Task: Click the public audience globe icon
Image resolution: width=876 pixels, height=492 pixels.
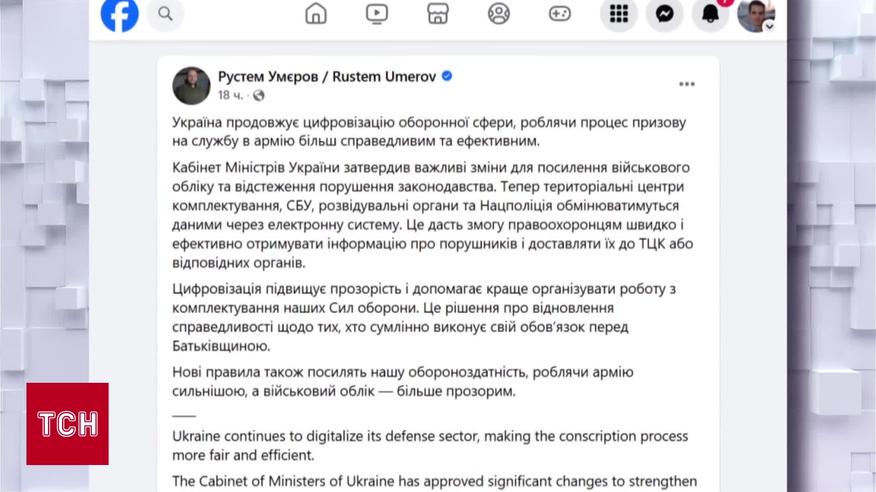Action: click(259, 96)
